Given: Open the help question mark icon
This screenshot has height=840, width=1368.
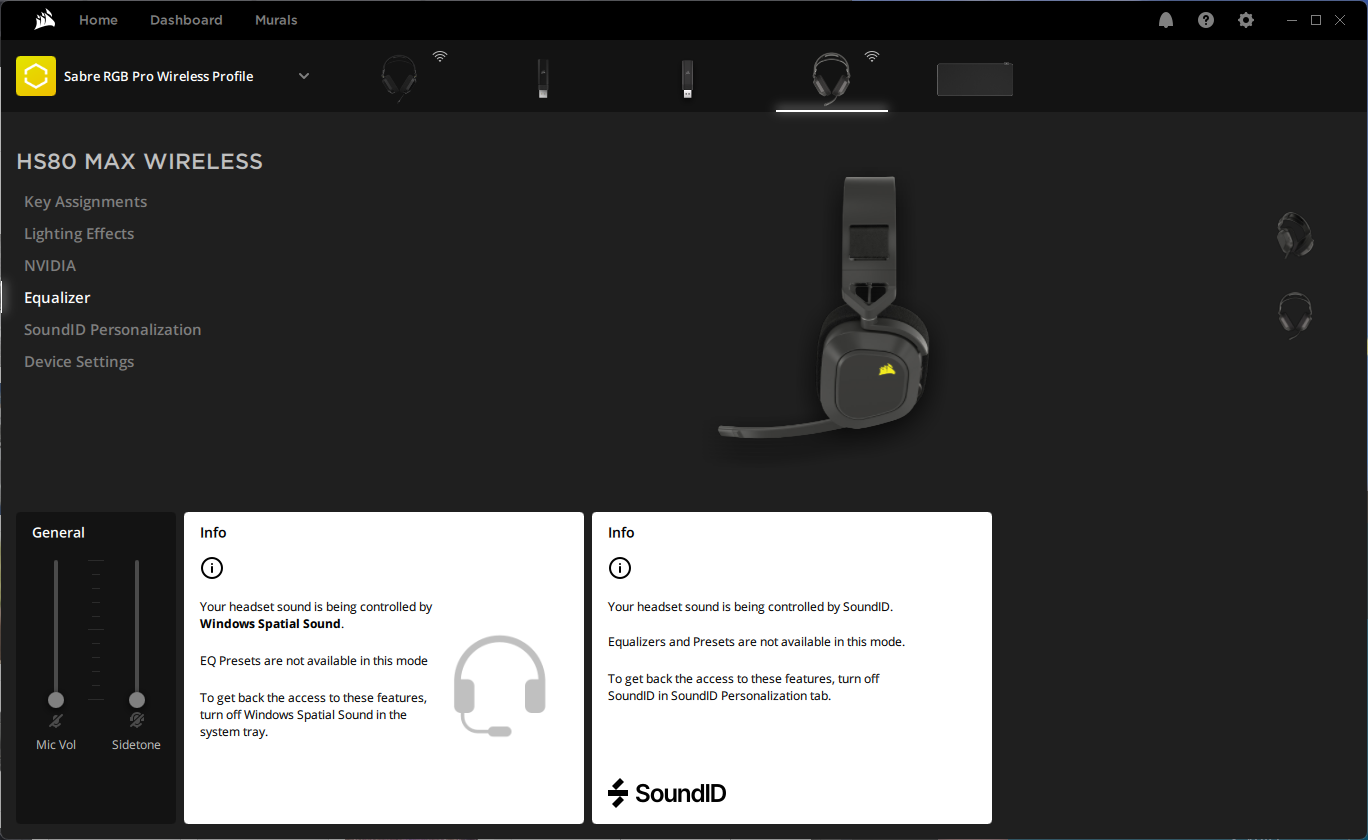Looking at the screenshot, I should click(1206, 20).
